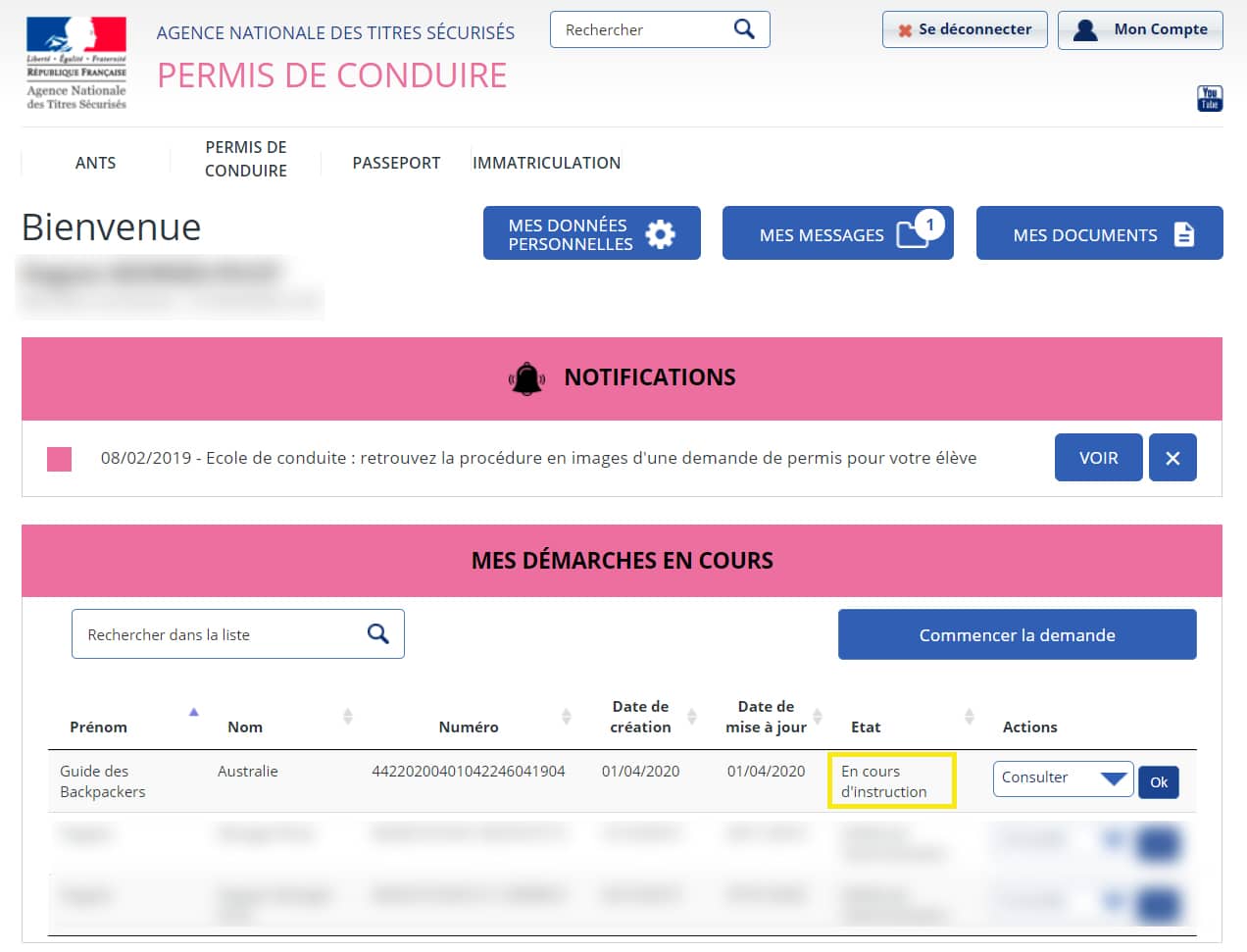
Task: Click Voir on the notification
Action: click(1099, 458)
